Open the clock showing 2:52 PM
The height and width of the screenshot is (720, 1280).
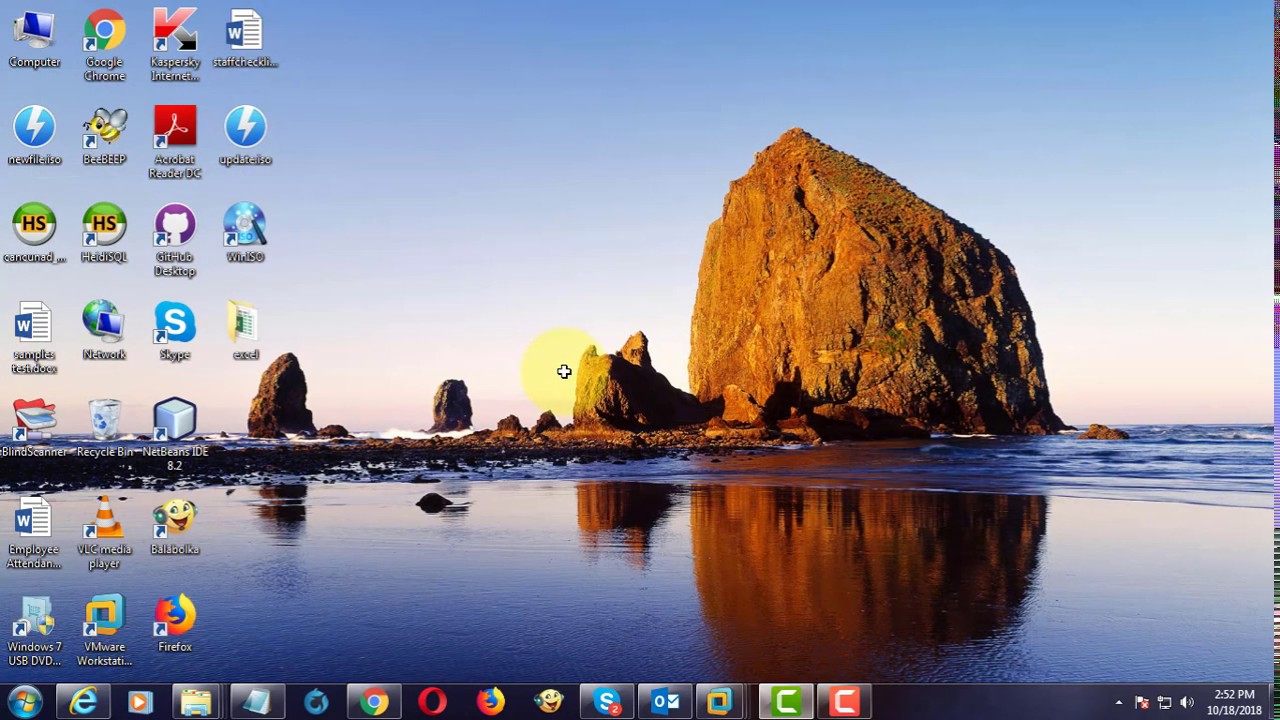click(1234, 702)
